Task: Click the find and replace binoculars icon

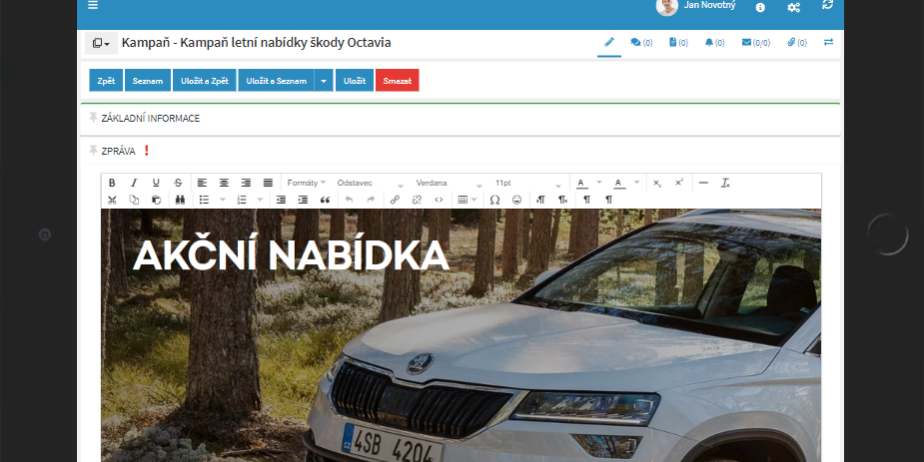Action: click(180, 200)
